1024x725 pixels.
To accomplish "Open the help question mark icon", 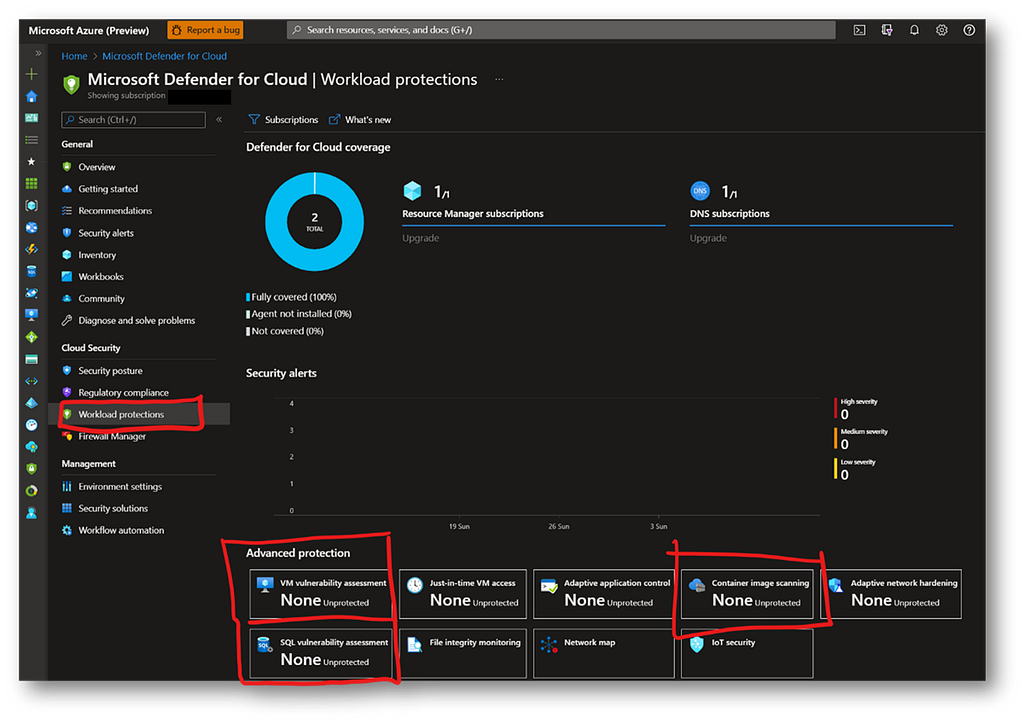I will click(x=969, y=30).
